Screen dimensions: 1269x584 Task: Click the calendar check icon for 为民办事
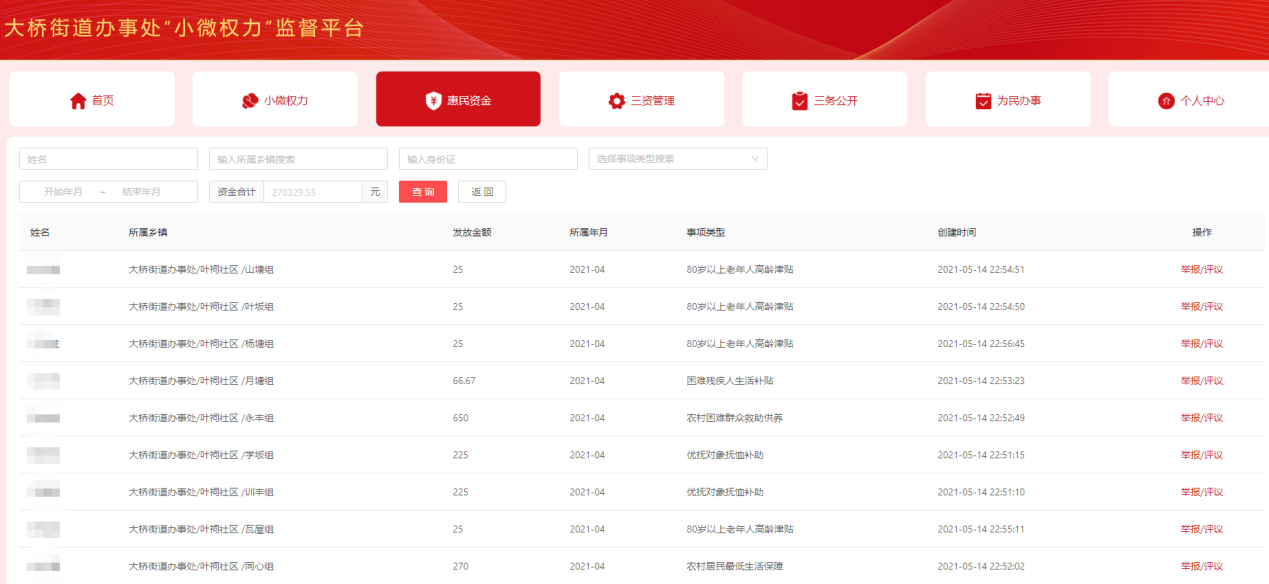click(x=983, y=100)
